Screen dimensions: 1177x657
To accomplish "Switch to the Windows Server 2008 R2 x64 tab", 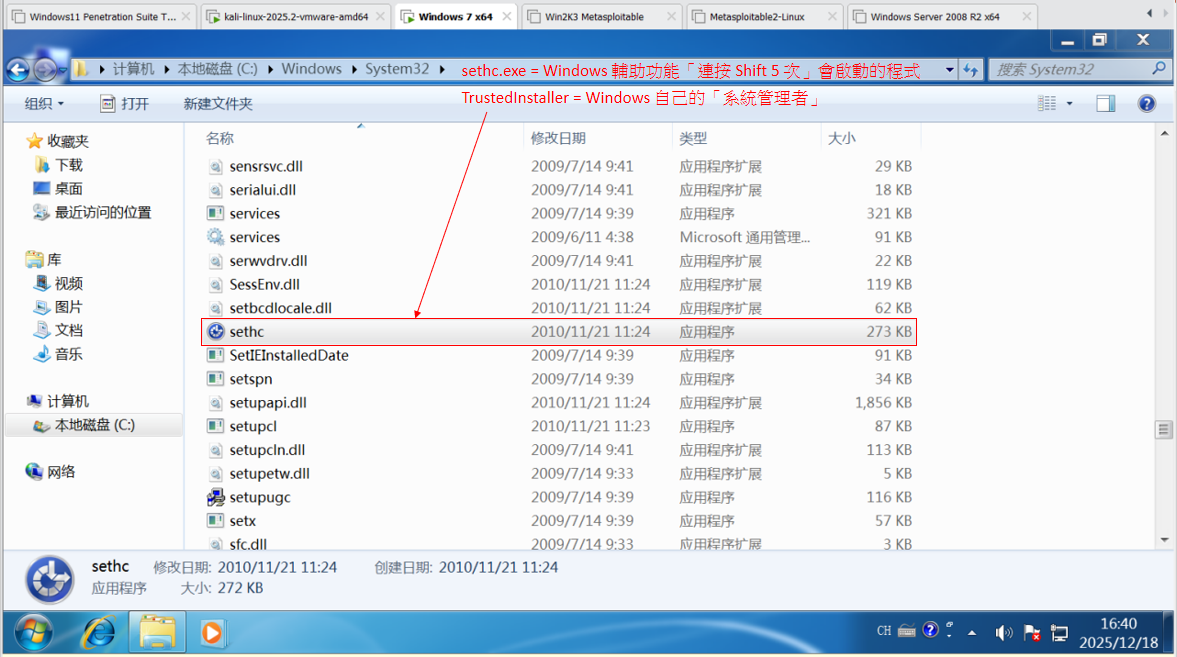I will 943,17.
